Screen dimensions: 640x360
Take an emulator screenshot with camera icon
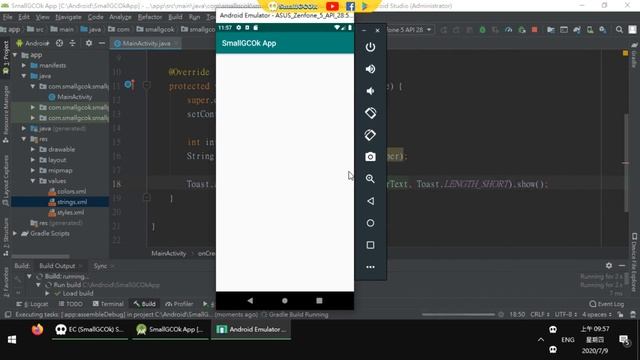(370, 157)
